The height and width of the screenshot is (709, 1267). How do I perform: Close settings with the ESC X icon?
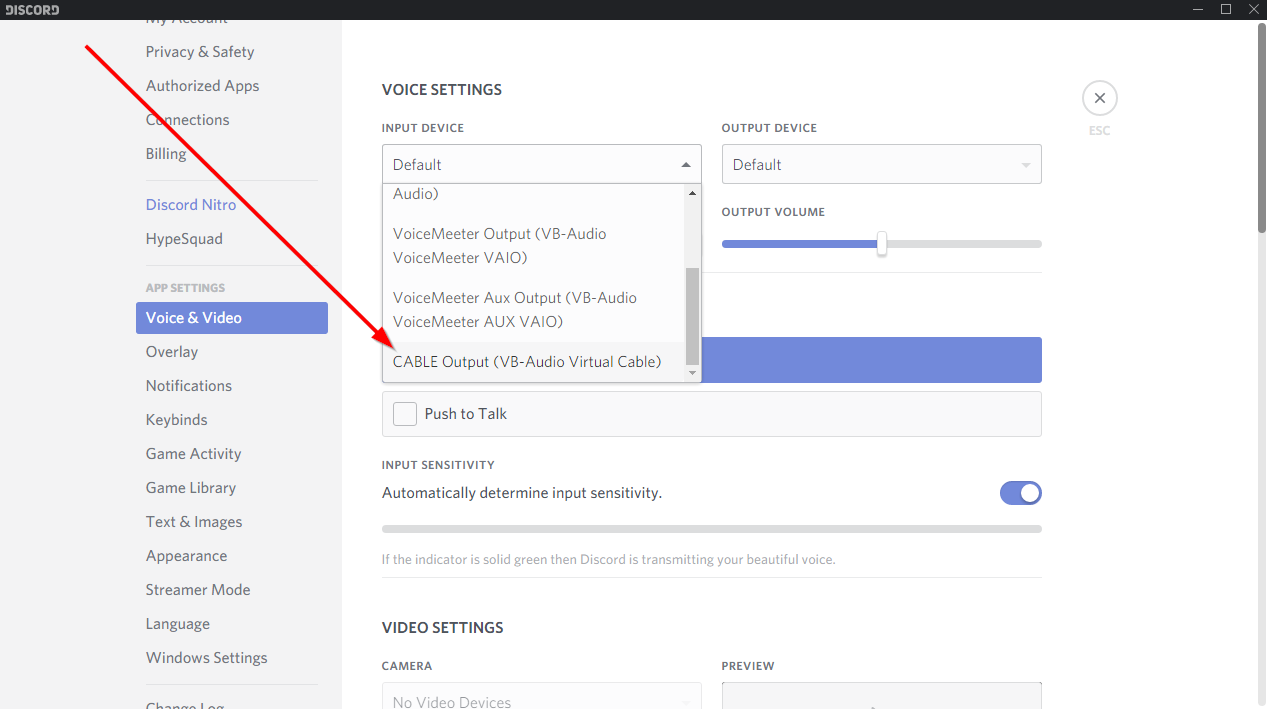1099,98
